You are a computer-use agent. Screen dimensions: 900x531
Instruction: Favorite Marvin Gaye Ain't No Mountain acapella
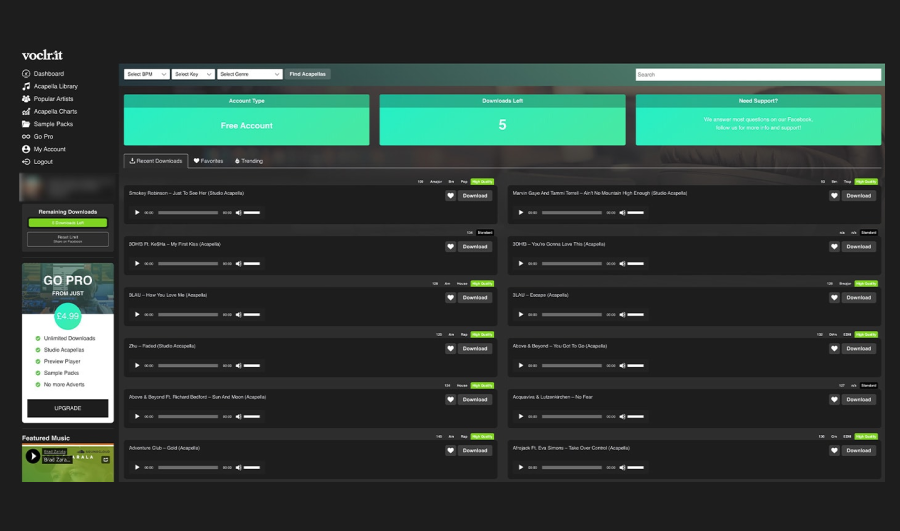pos(835,196)
